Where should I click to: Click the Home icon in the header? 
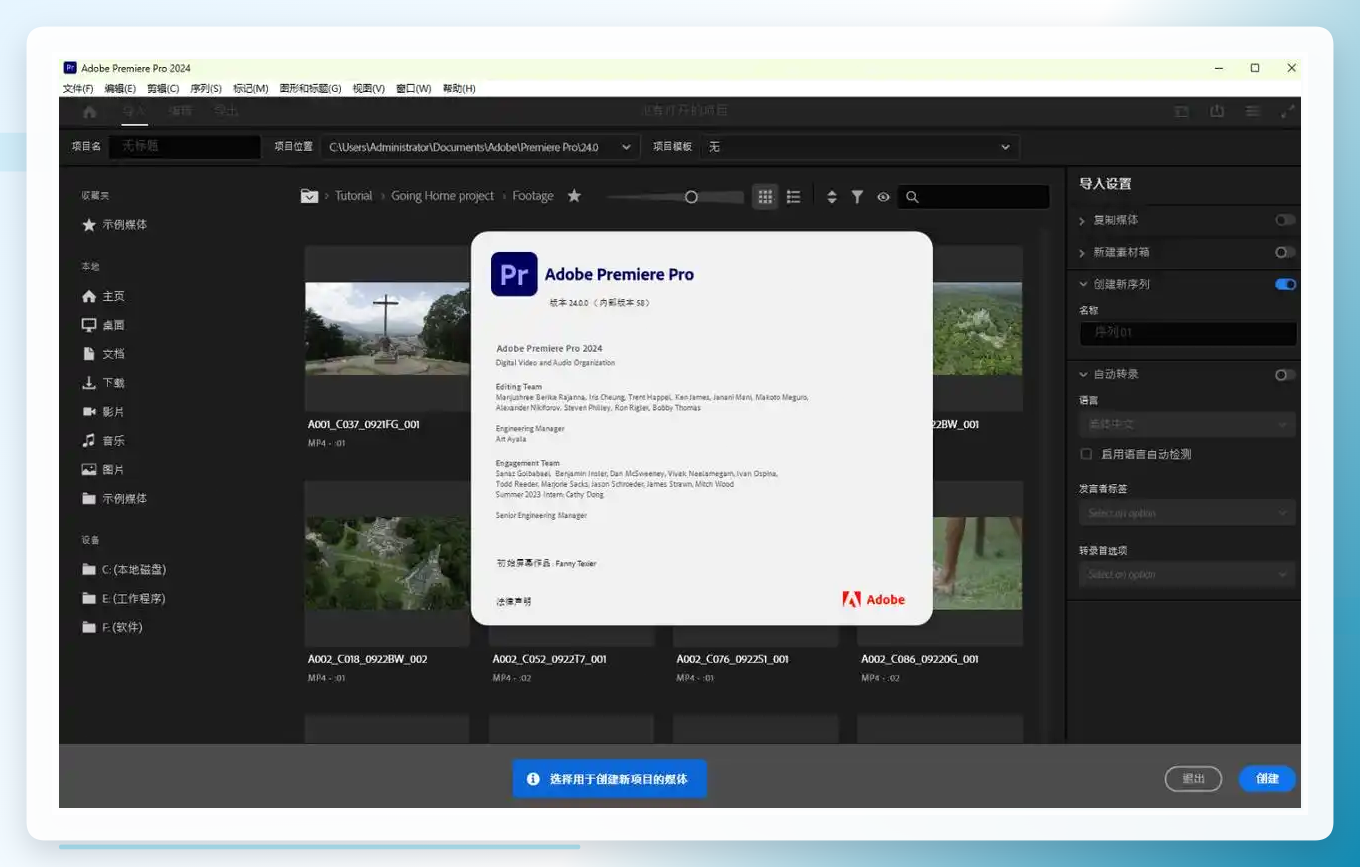[89, 112]
